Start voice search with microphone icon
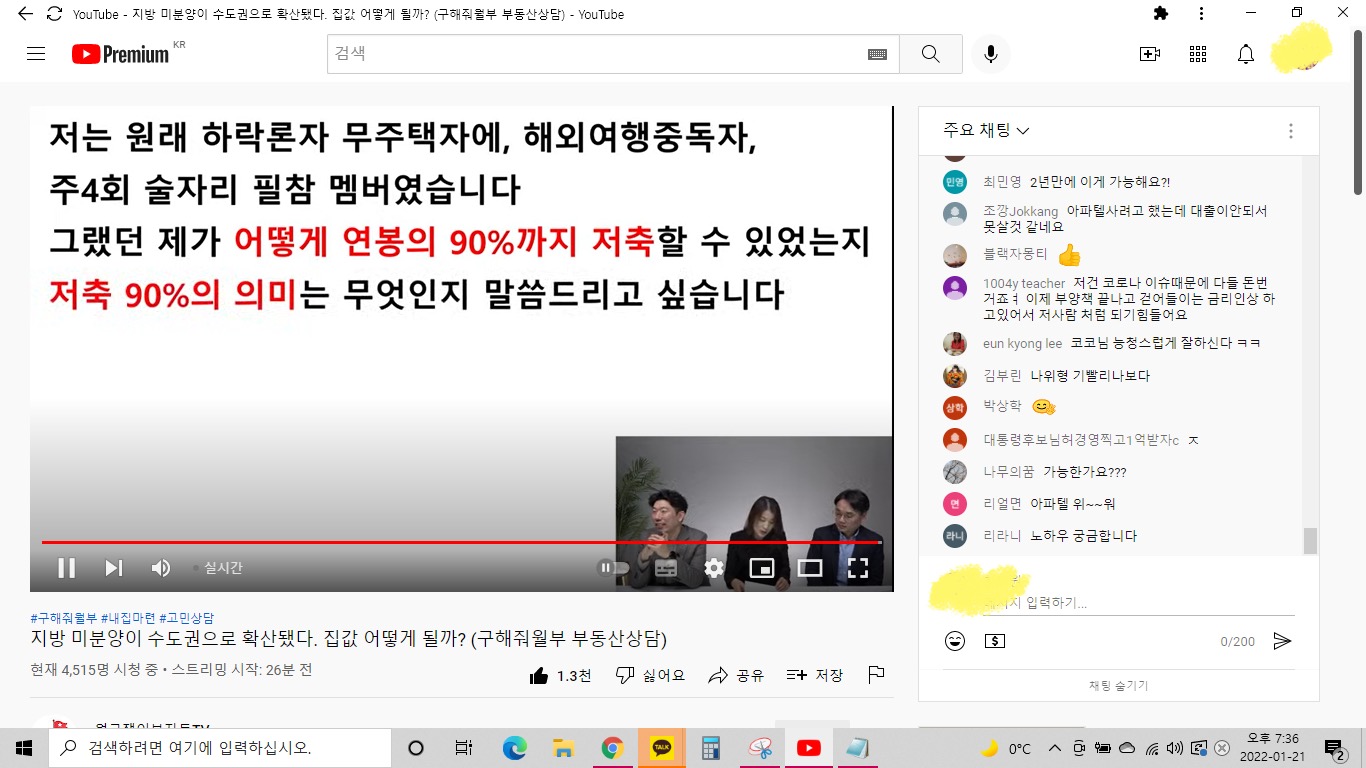This screenshot has width=1366, height=768. 990,54
